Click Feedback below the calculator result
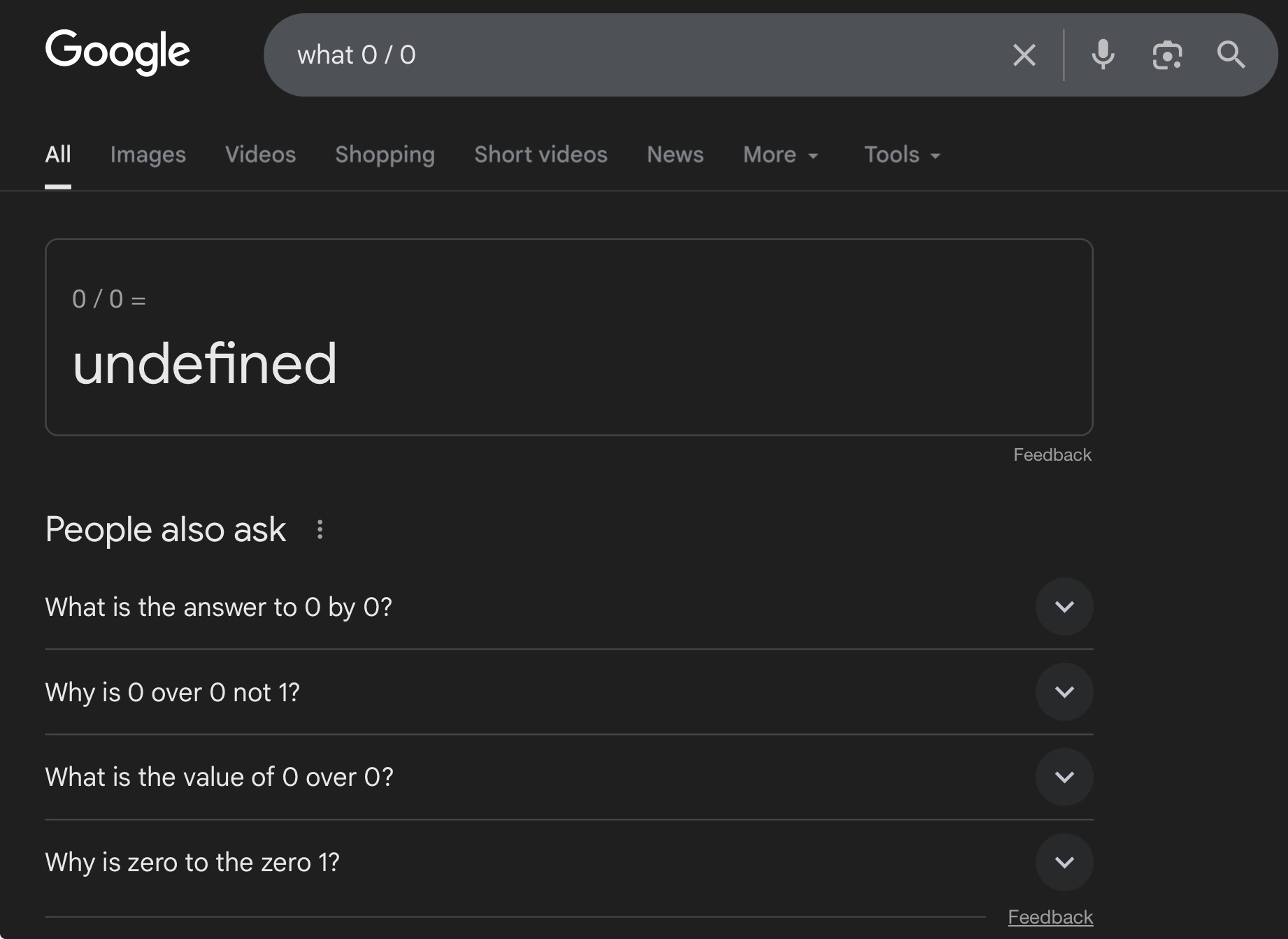 tap(1052, 455)
